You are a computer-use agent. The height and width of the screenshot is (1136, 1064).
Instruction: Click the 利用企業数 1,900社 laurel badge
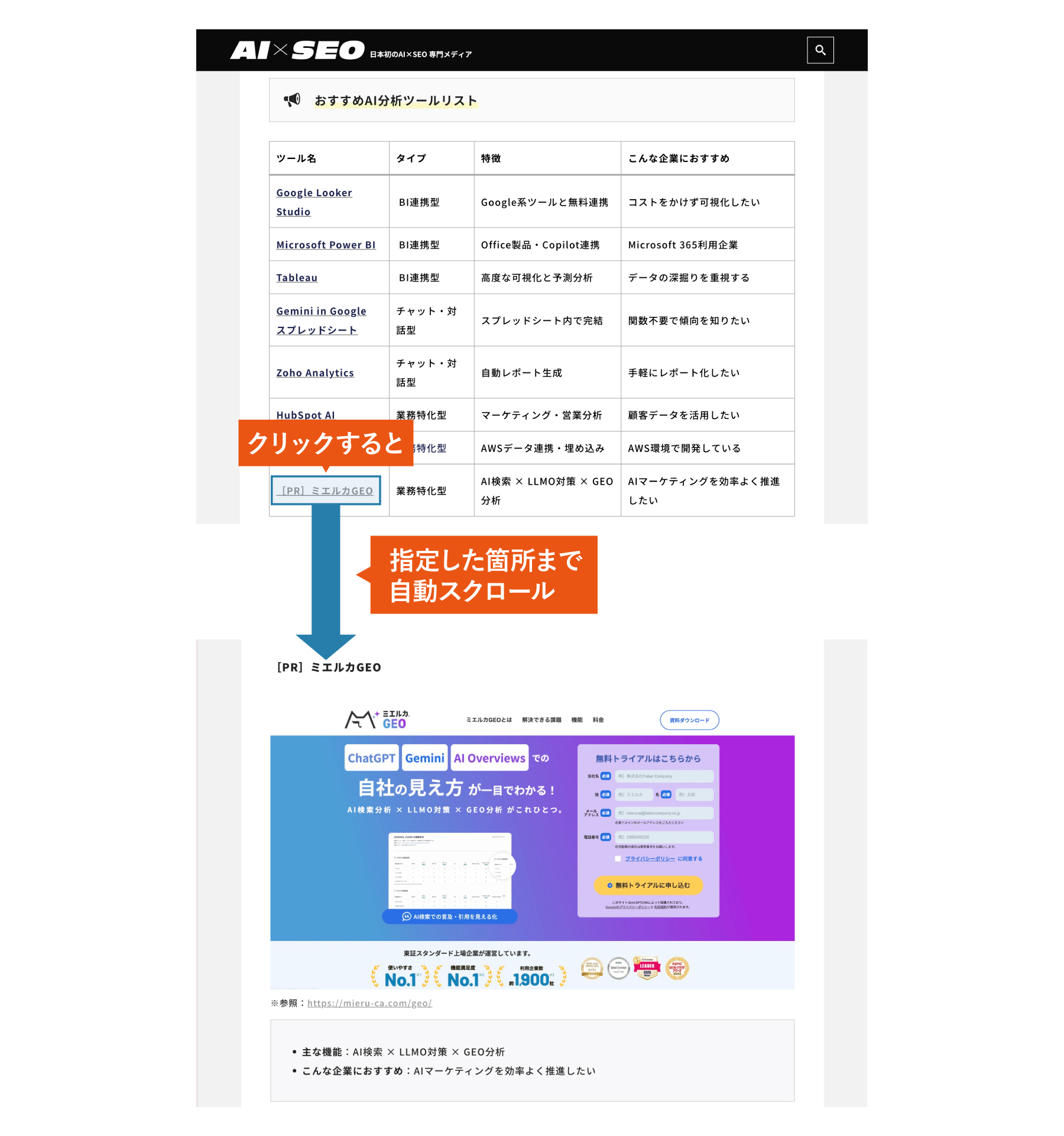click(531, 976)
